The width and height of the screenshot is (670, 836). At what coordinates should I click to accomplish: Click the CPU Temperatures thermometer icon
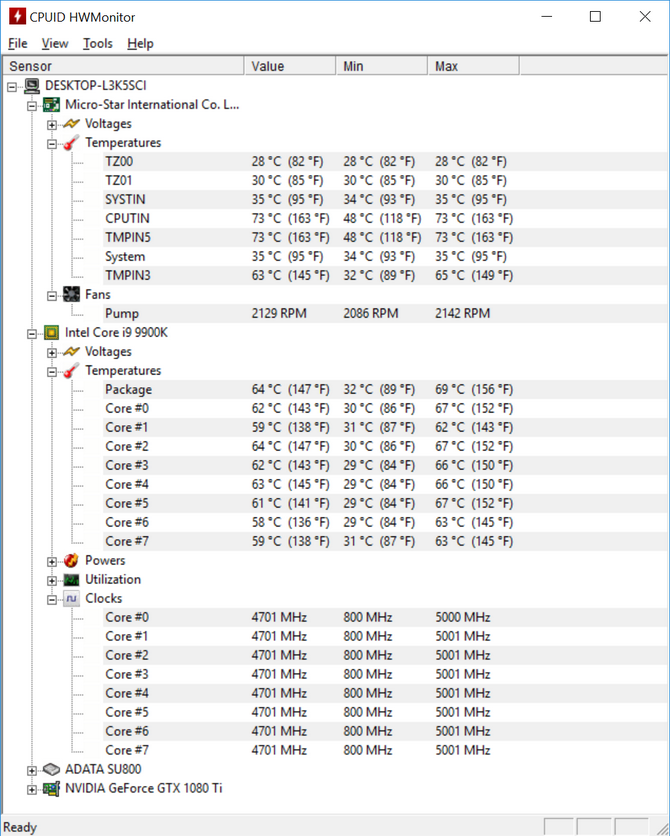click(x=71, y=371)
